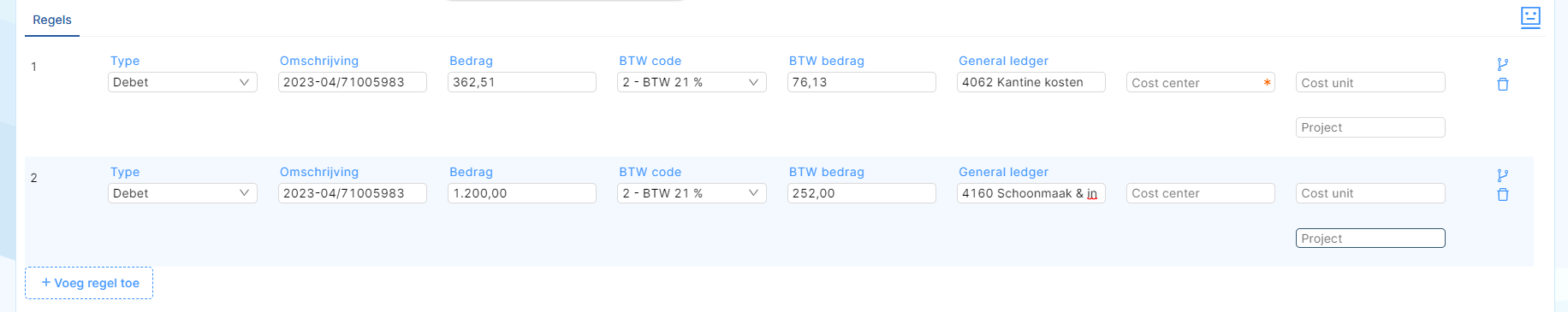The height and width of the screenshot is (312, 1568).
Task: Click the Bedrag field showing 362,51
Action: 522,82
